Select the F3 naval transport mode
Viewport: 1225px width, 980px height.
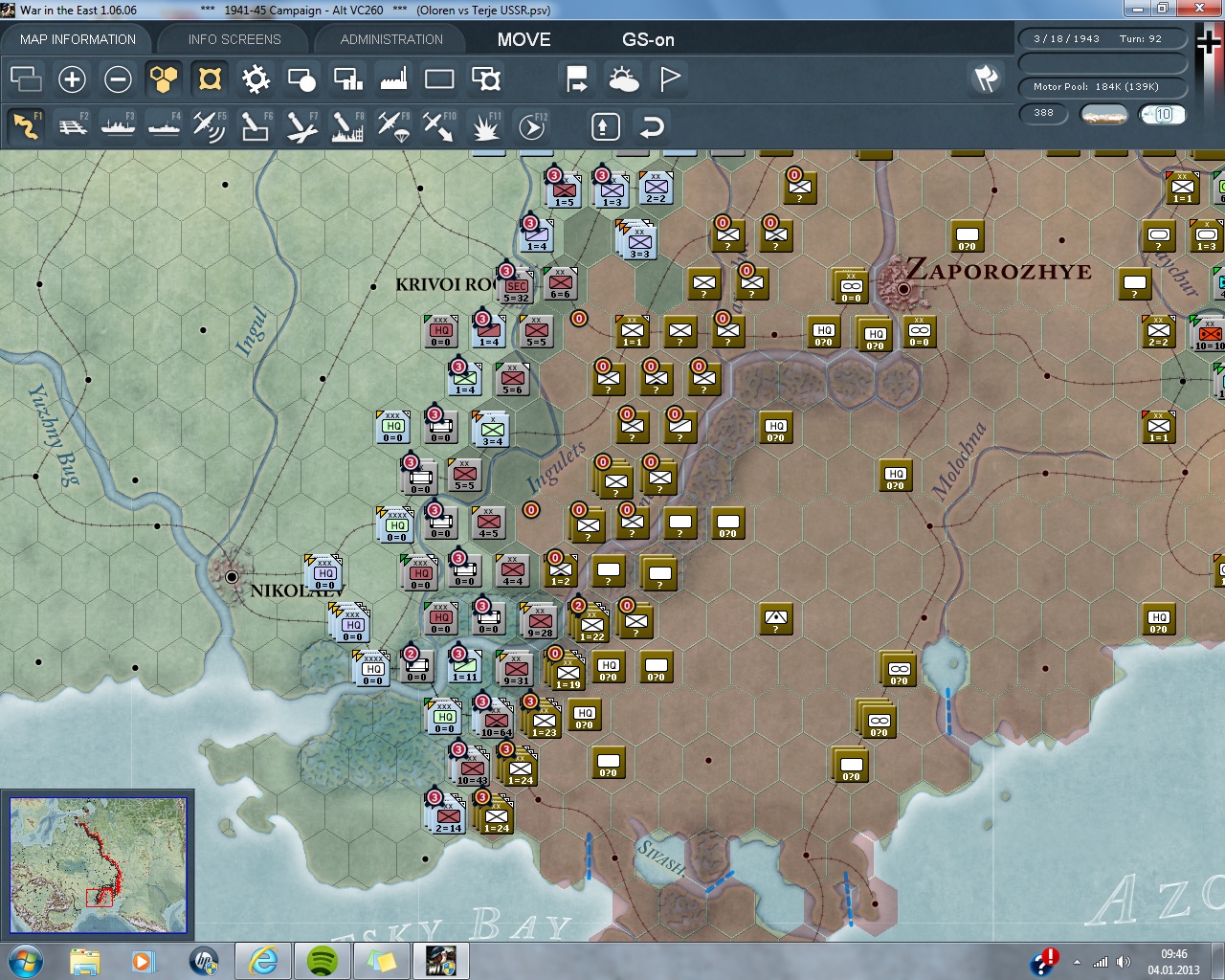pyautogui.click(x=118, y=126)
